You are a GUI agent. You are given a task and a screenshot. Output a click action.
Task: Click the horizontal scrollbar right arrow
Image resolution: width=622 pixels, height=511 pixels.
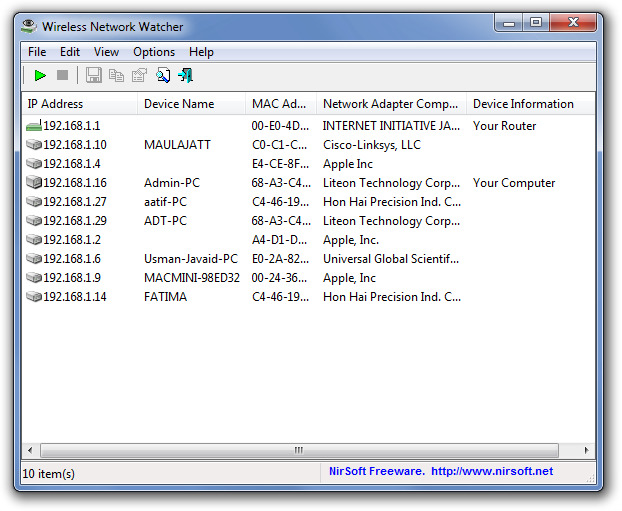tap(586, 450)
